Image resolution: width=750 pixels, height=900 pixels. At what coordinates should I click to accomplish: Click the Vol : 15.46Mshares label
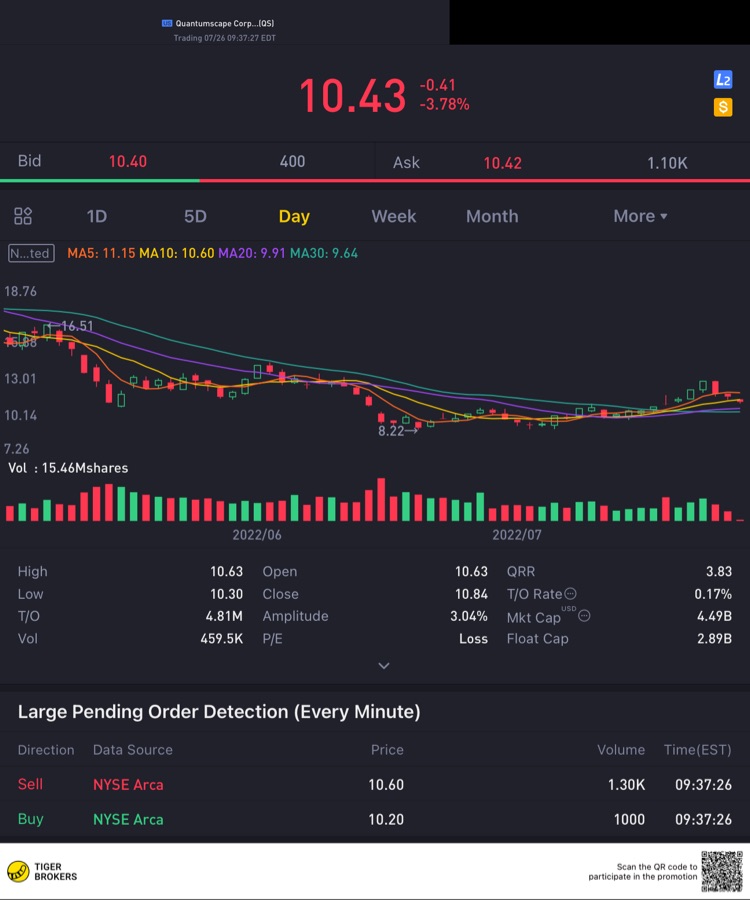pos(68,468)
